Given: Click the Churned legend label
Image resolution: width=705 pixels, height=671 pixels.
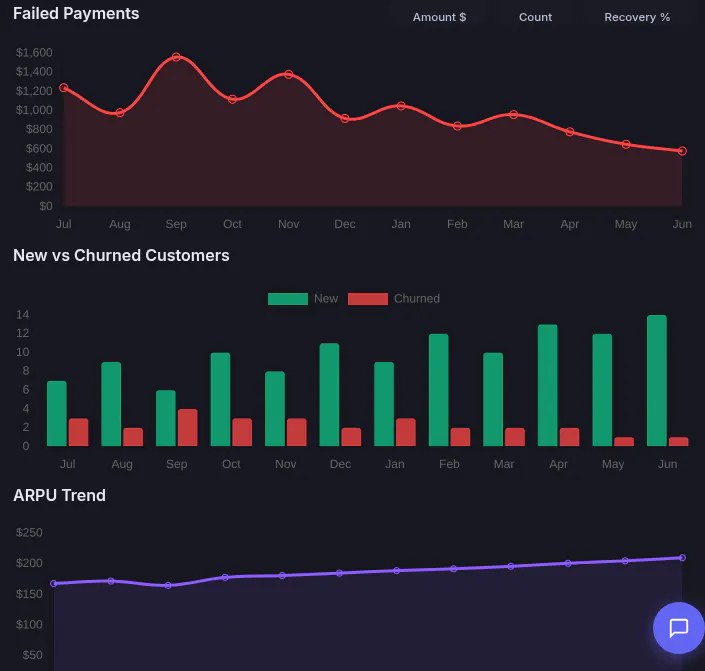Looking at the screenshot, I should (417, 299).
